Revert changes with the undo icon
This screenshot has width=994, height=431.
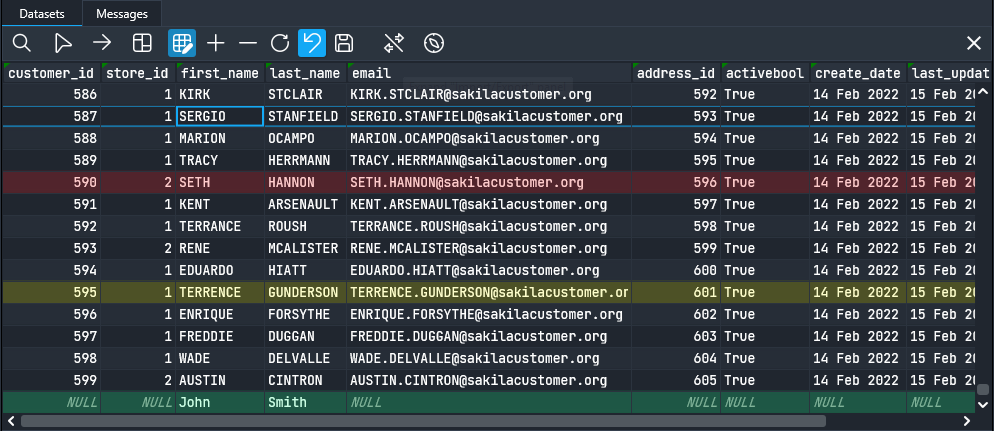point(312,43)
